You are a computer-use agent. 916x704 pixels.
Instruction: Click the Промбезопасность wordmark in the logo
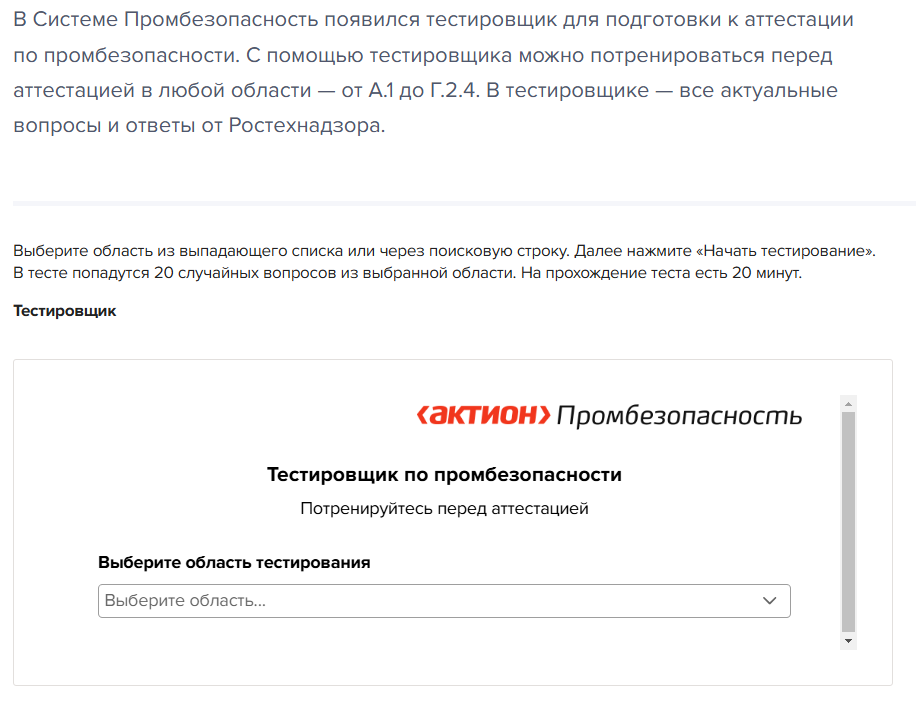(x=679, y=416)
